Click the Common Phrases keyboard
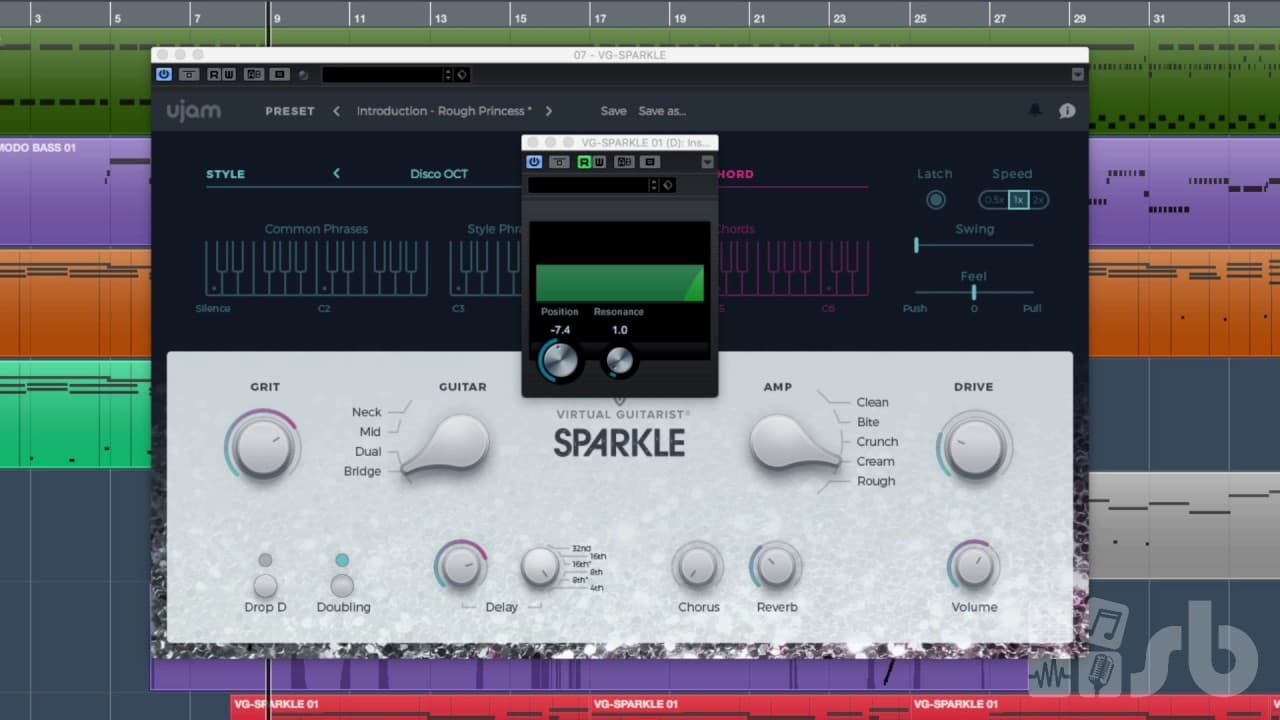Image resolution: width=1280 pixels, height=720 pixels. pos(316,268)
